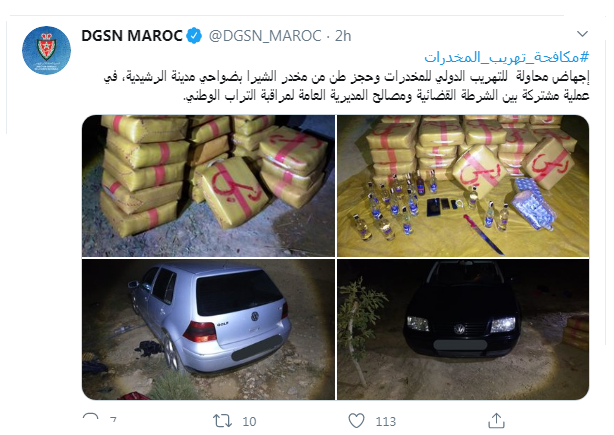Open the photo with bottles and knife
Viewport: 614px width, 435px height.
pos(463,186)
